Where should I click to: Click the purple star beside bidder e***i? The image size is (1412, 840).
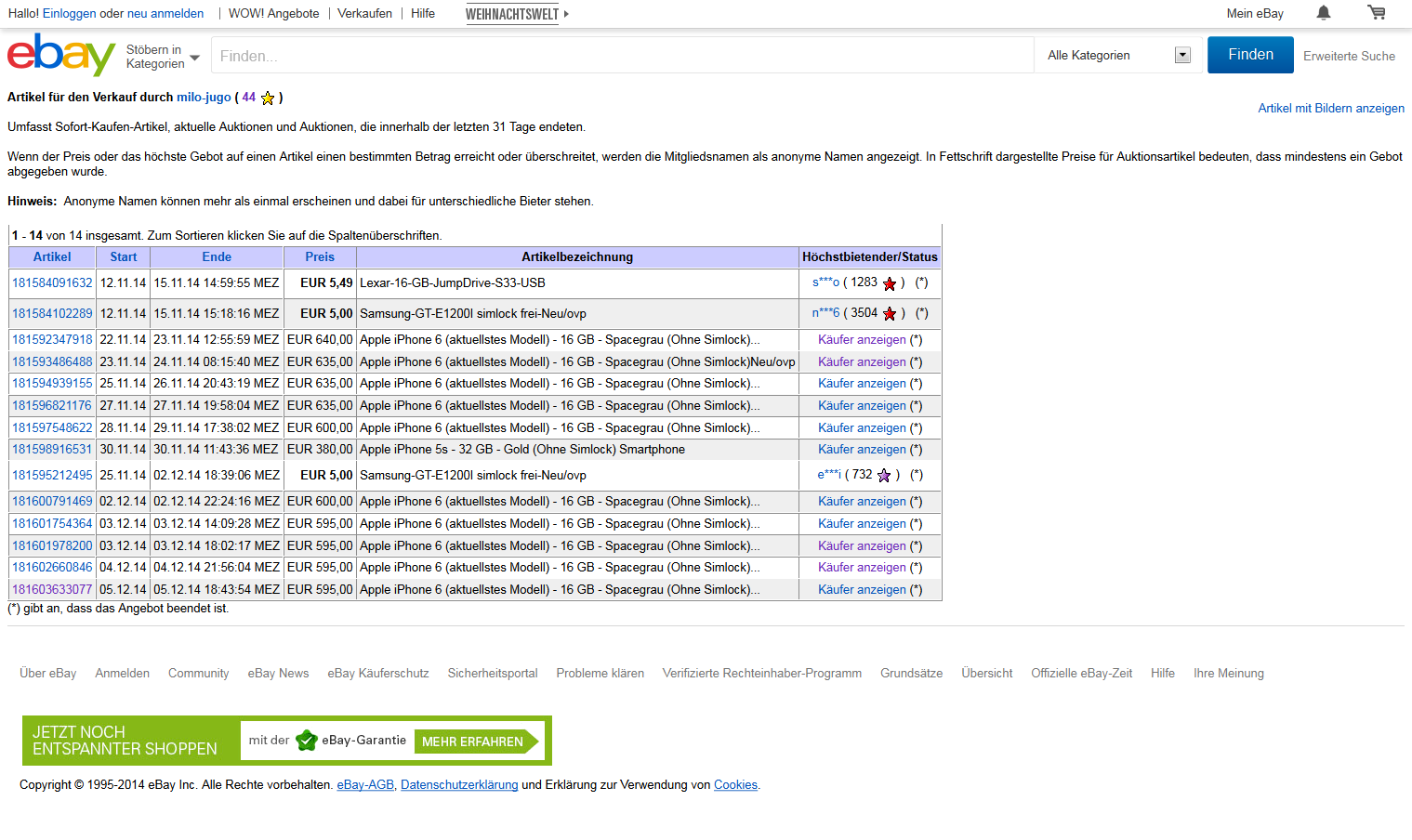(884, 475)
